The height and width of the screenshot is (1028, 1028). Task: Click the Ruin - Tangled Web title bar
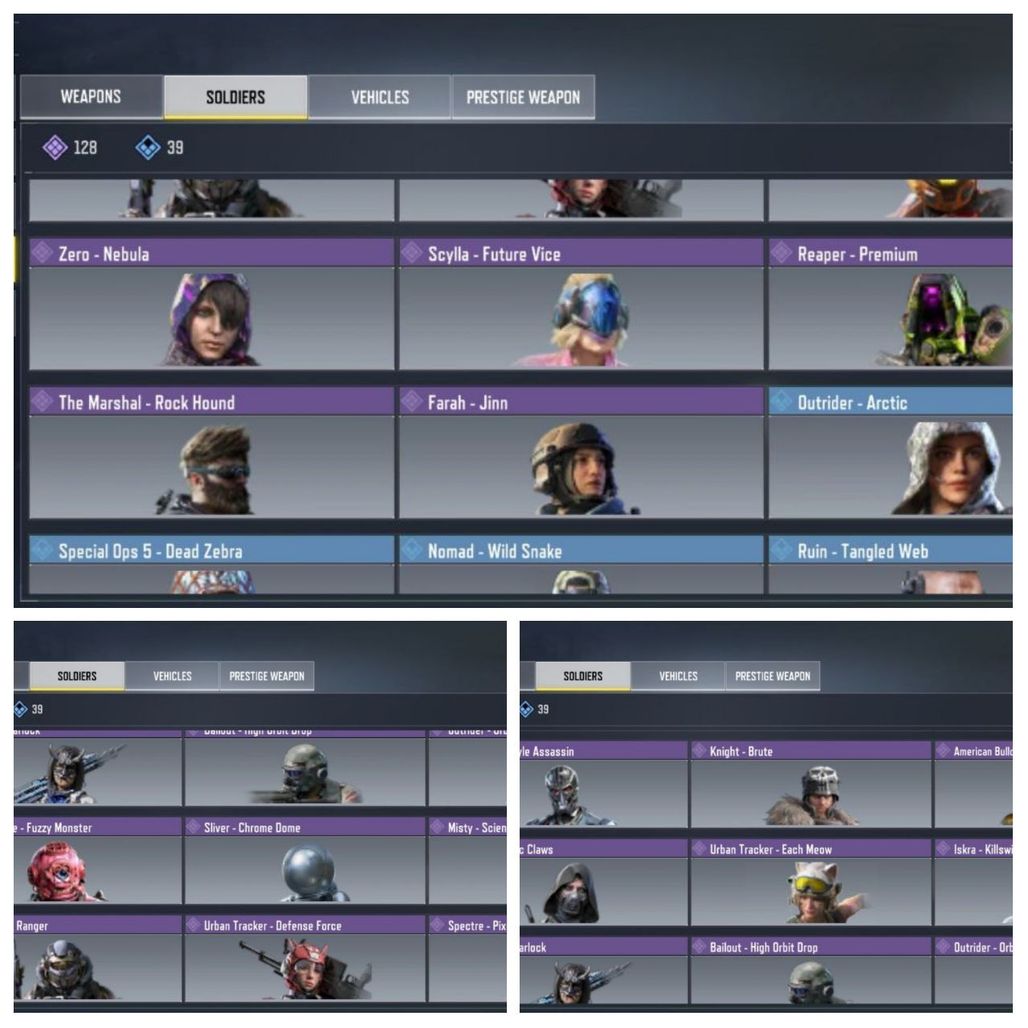[x=890, y=550]
